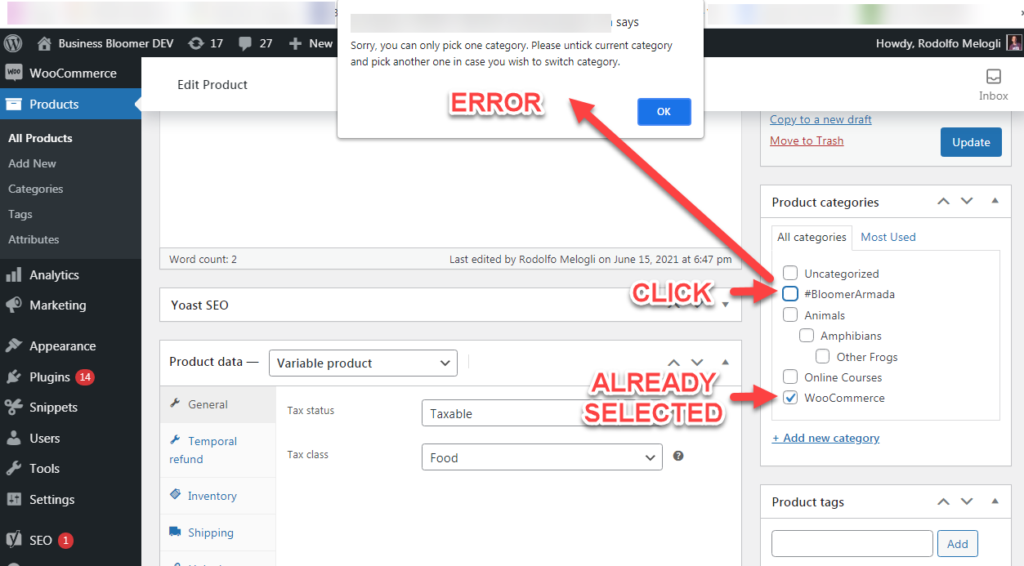Open the Temporal refund tab

[218, 450]
